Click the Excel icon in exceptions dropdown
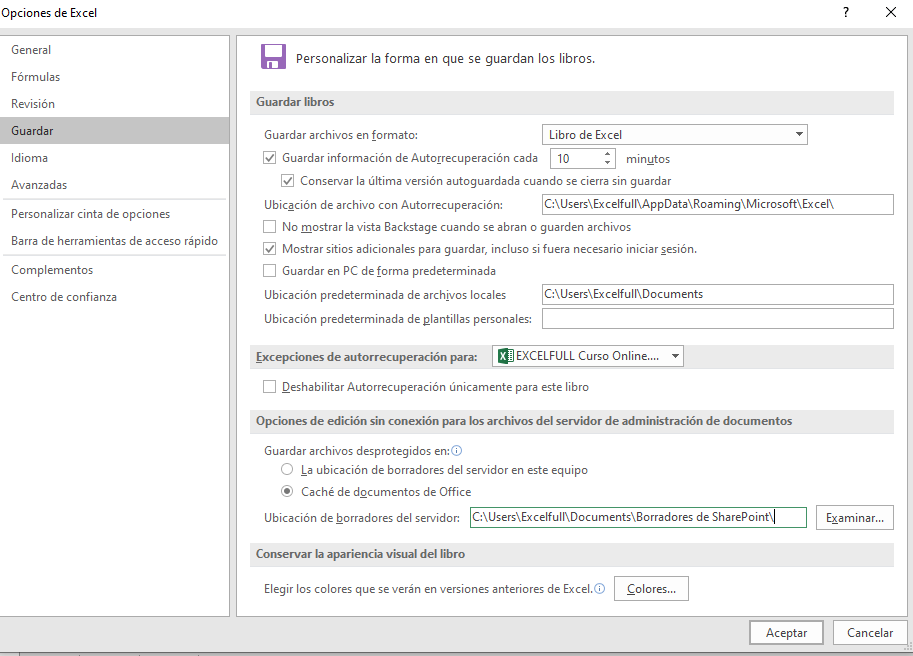Screen dimensions: 913x656 pos(505,356)
